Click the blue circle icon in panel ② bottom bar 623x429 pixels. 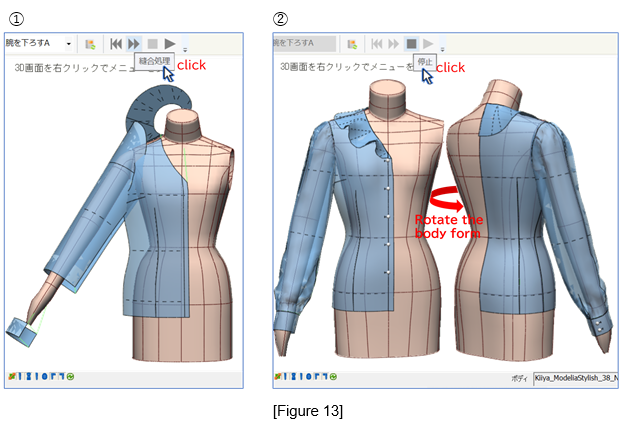(x=308, y=376)
